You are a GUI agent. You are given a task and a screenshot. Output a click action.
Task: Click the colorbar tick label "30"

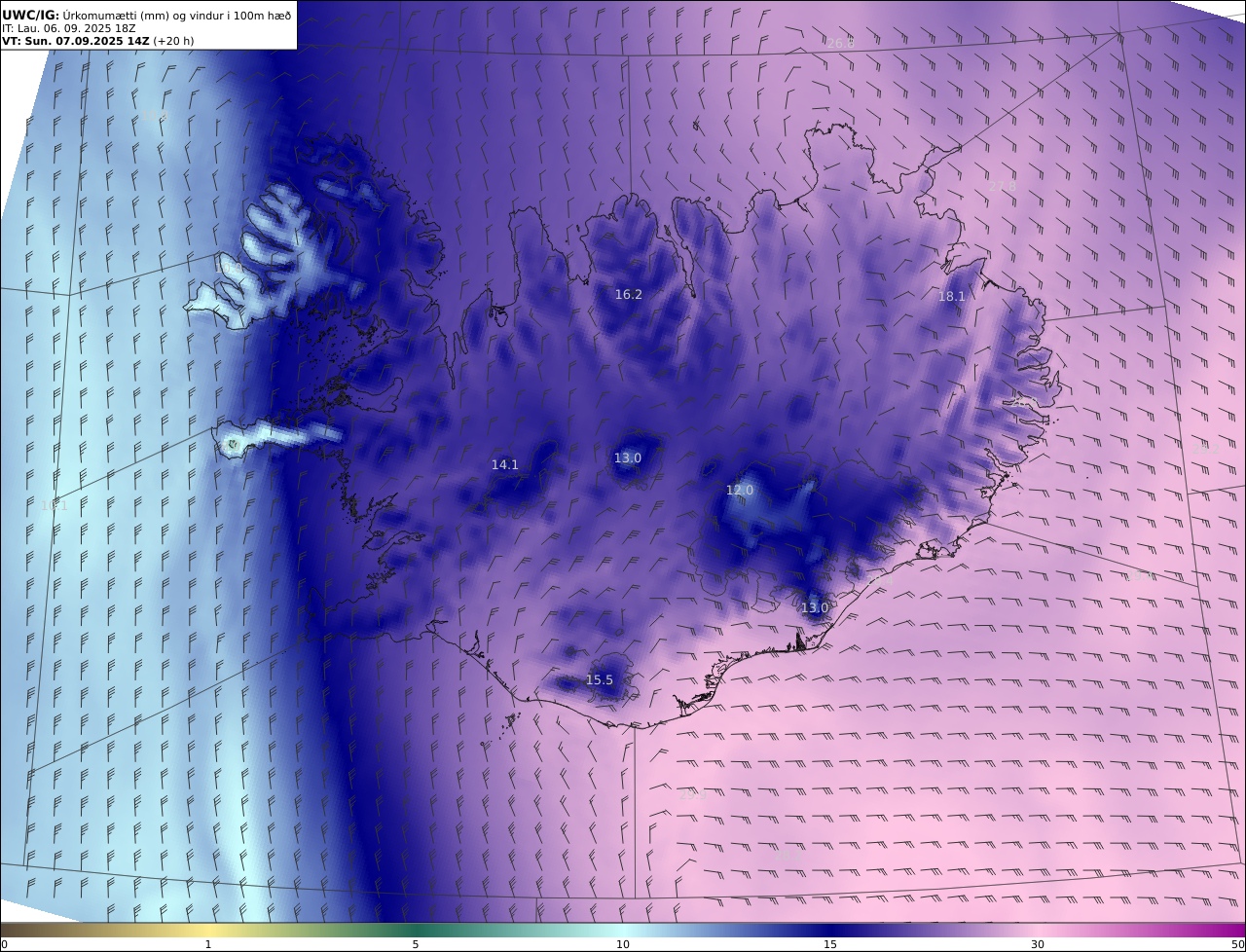[x=1038, y=944]
